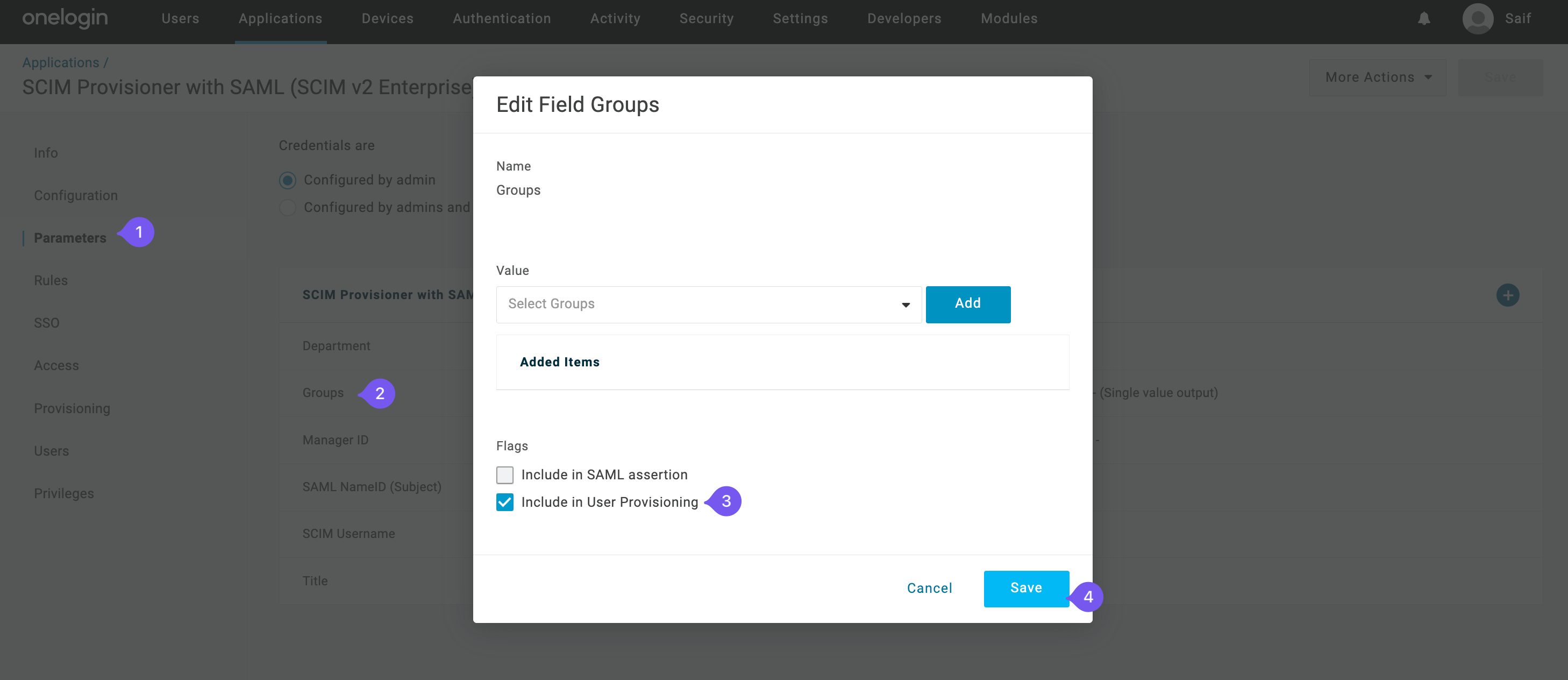Screen dimensions: 1568x680
Task: Click the SCIM Username parameter row
Action: tap(349, 533)
